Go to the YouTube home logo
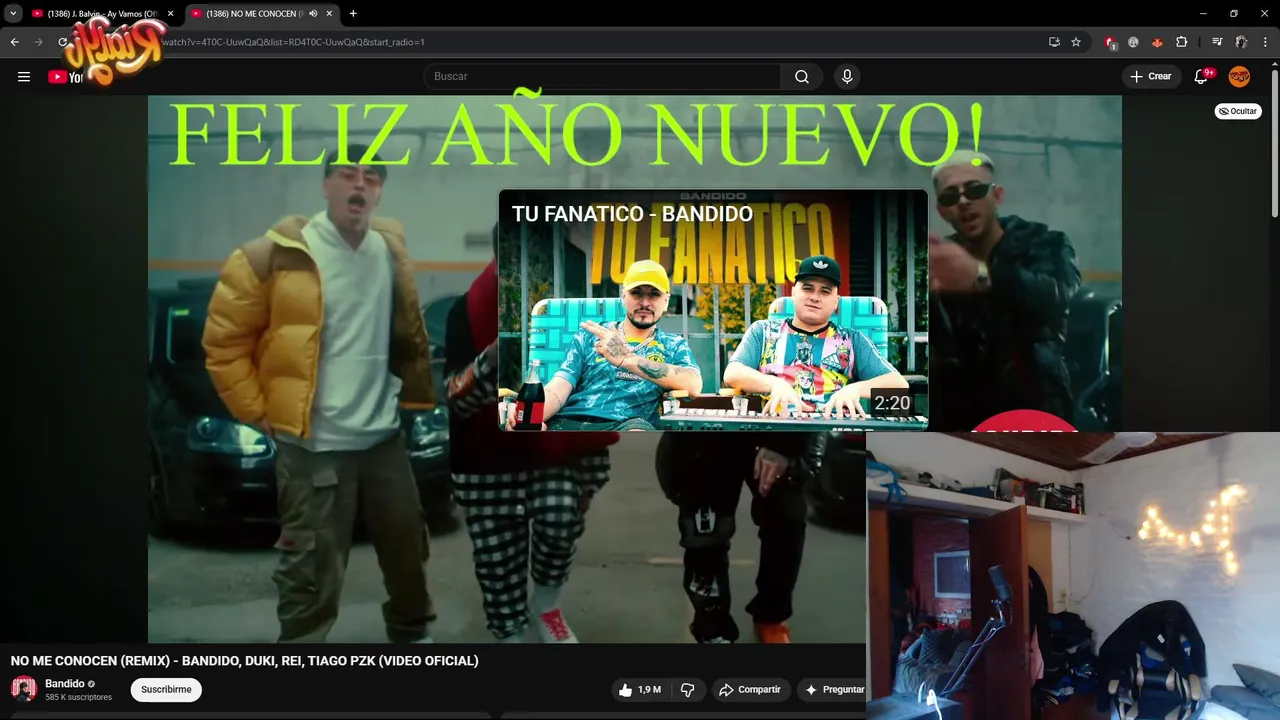Viewport: 1280px width, 720px height. 66,77
